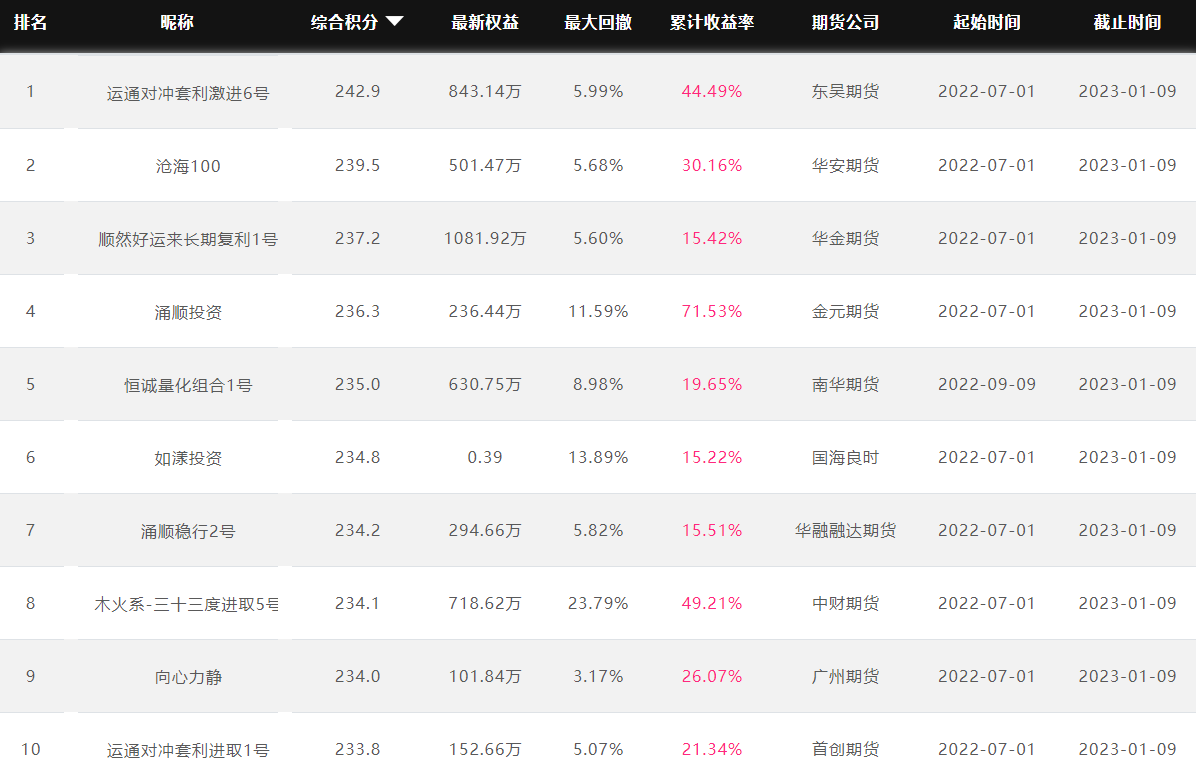
Task: Select futures company 广州期货
Action: pyautogui.click(x=845, y=676)
